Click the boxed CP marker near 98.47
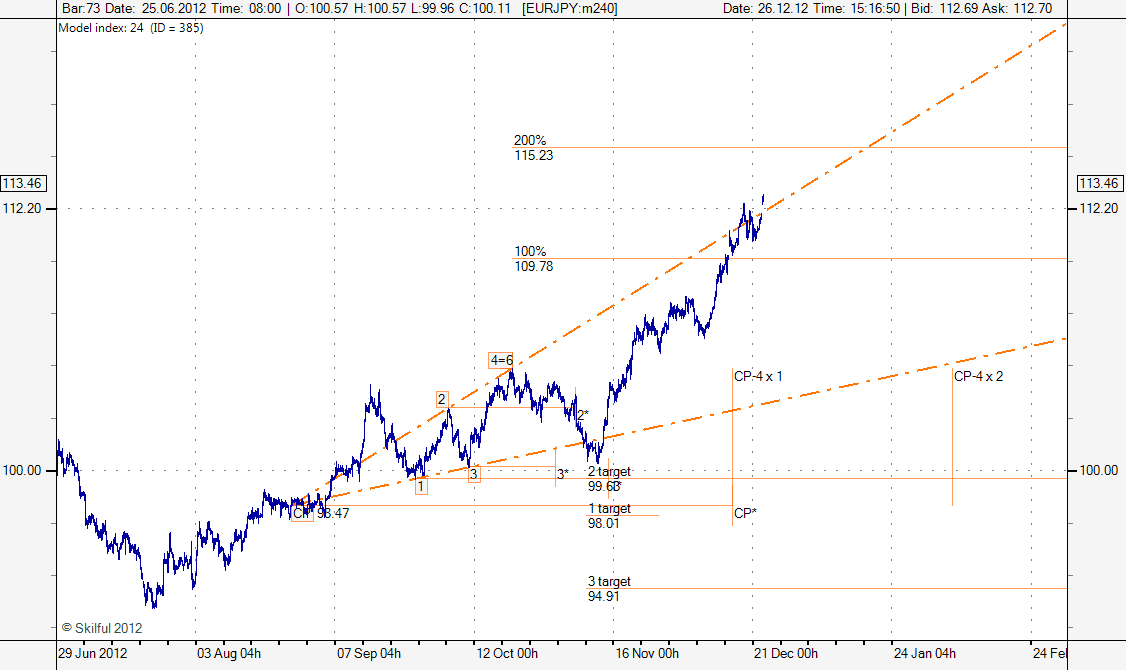The width and height of the screenshot is (1126, 670). (x=301, y=513)
